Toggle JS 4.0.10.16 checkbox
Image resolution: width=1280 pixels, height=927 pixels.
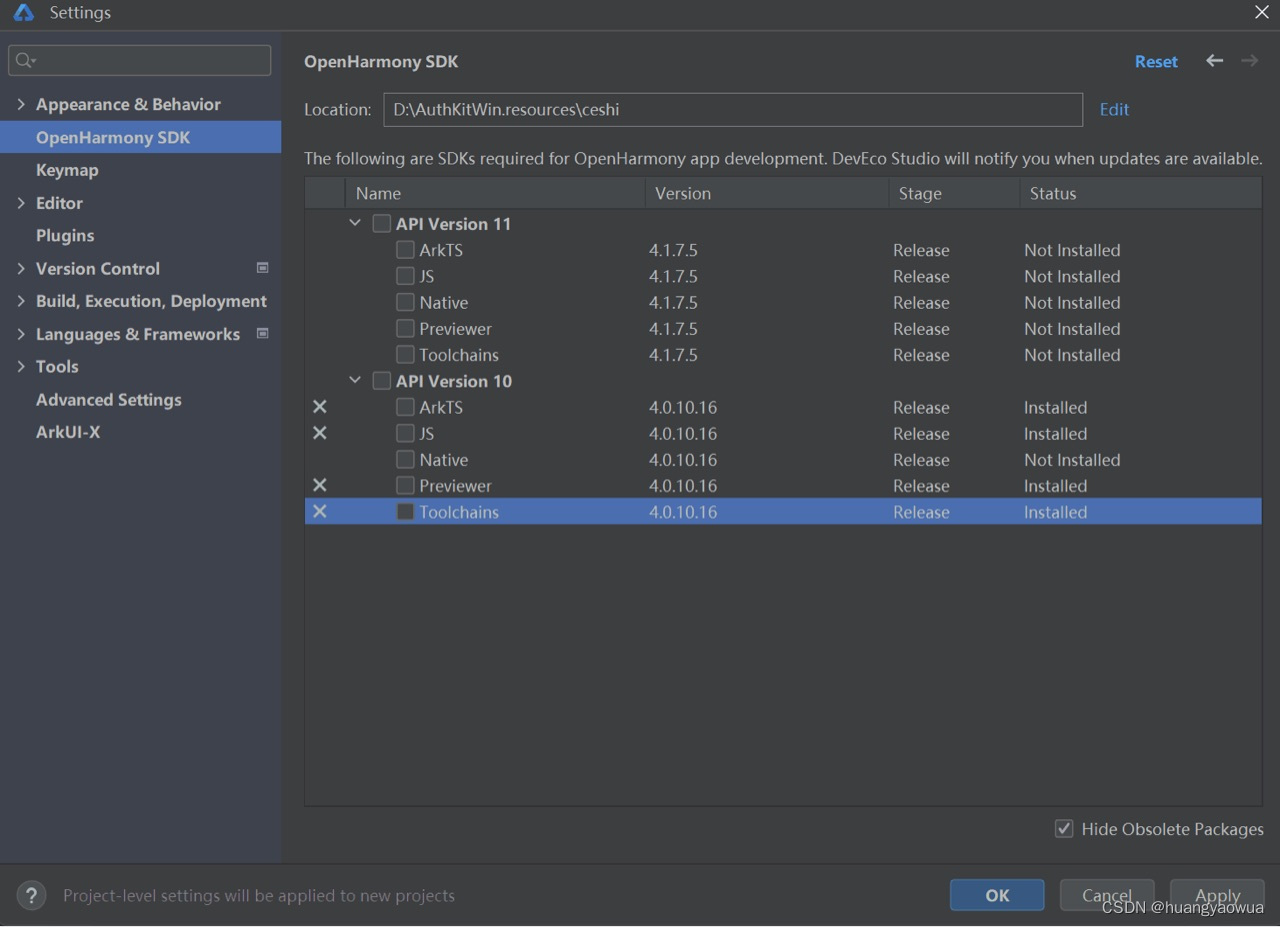(405, 433)
